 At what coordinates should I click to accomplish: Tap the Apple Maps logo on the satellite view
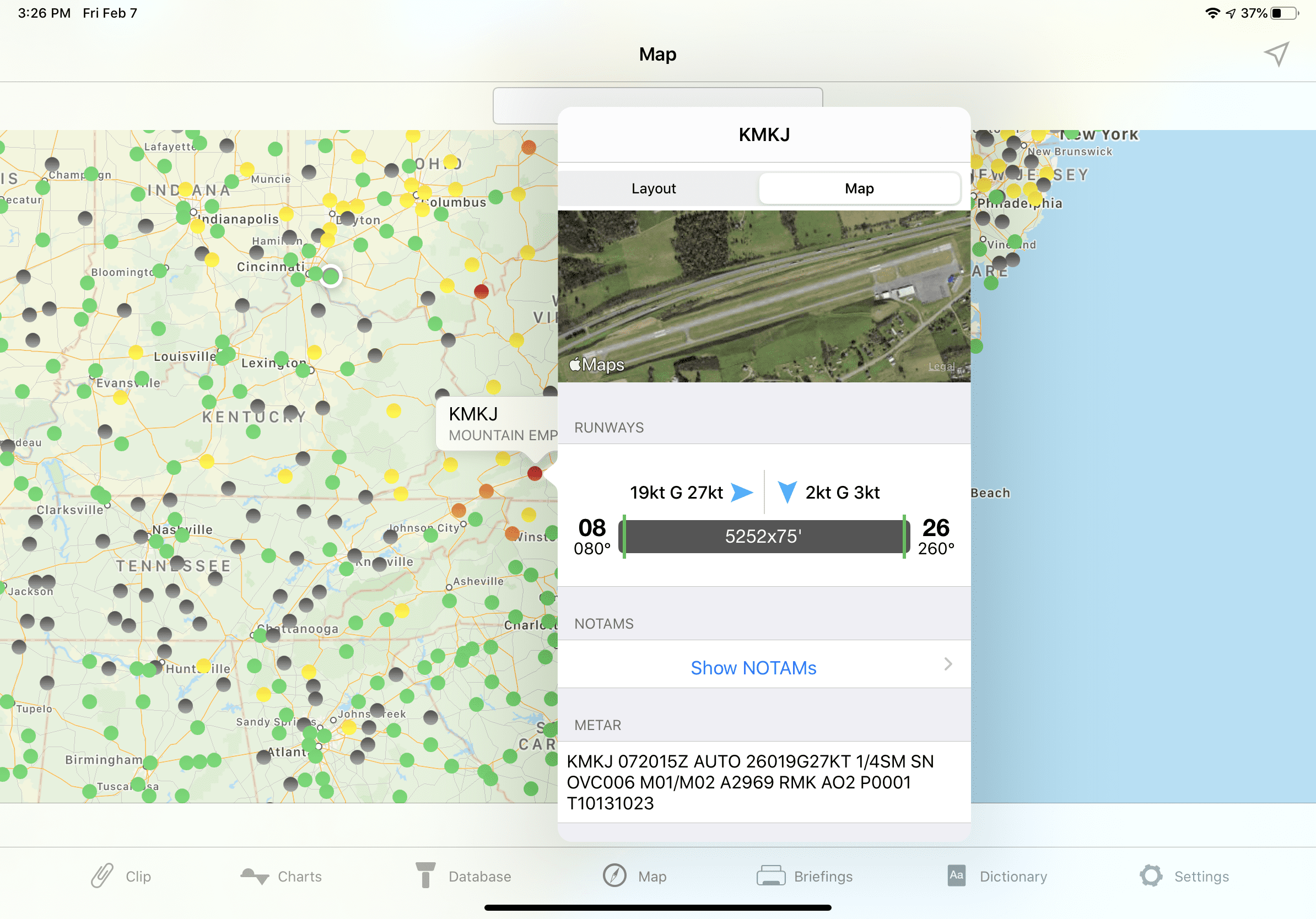click(x=597, y=364)
